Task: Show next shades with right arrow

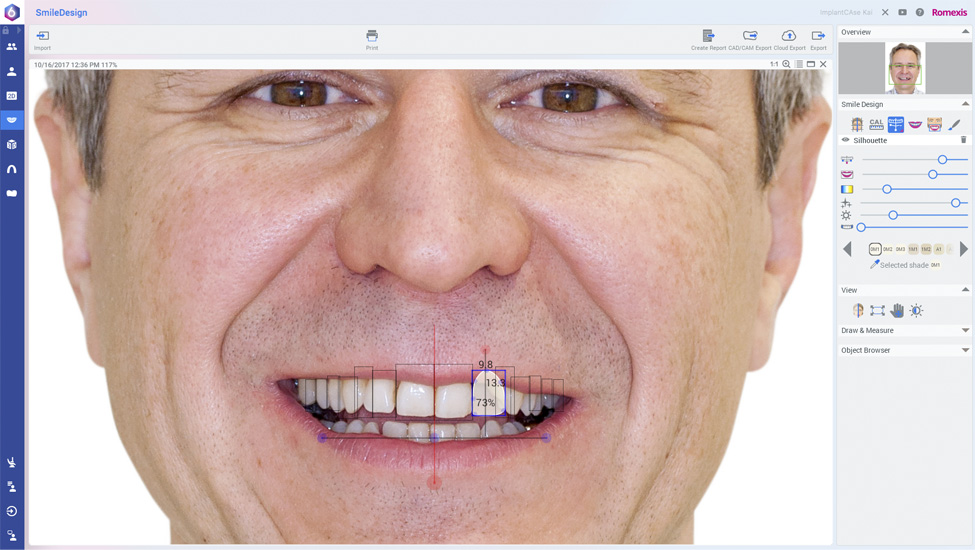Action: coord(964,249)
